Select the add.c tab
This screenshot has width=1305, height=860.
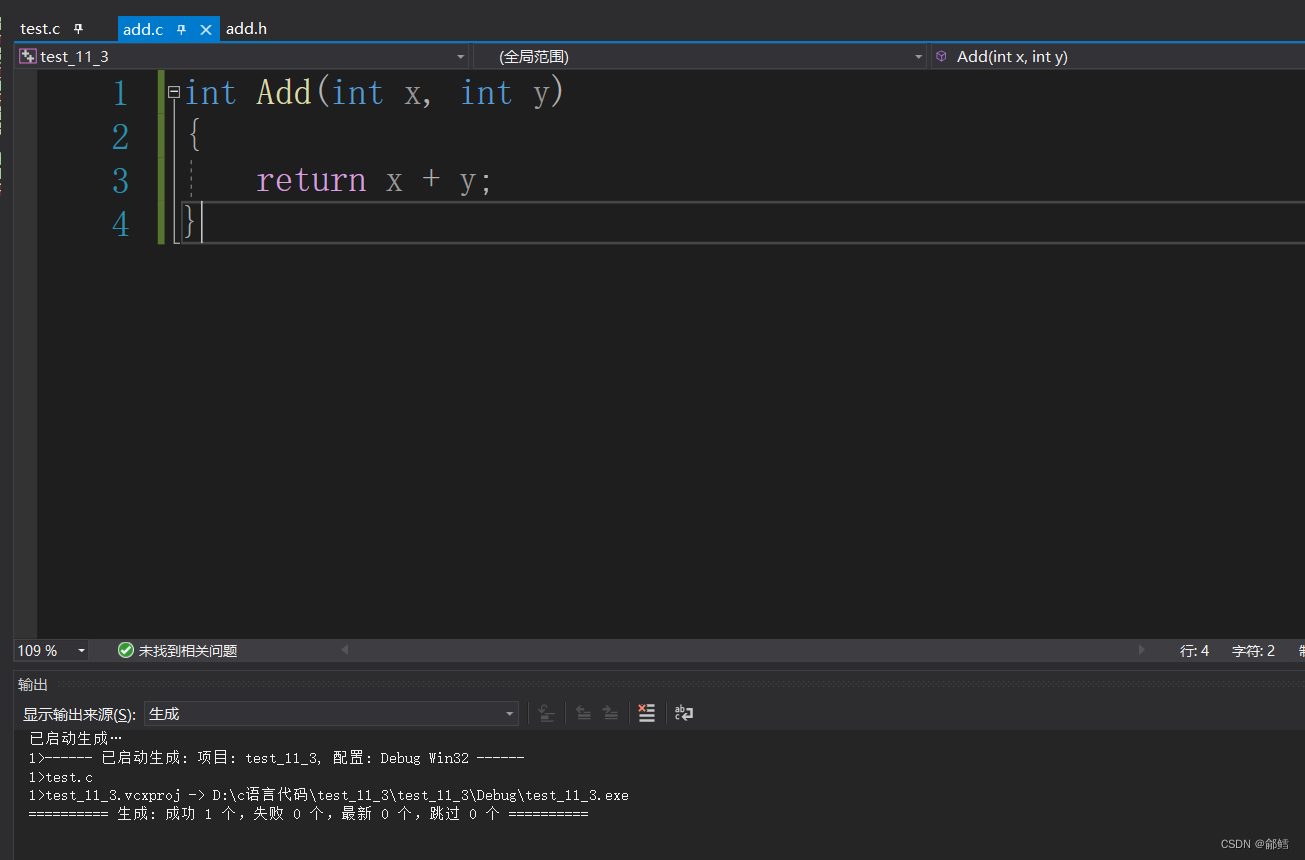[143, 29]
